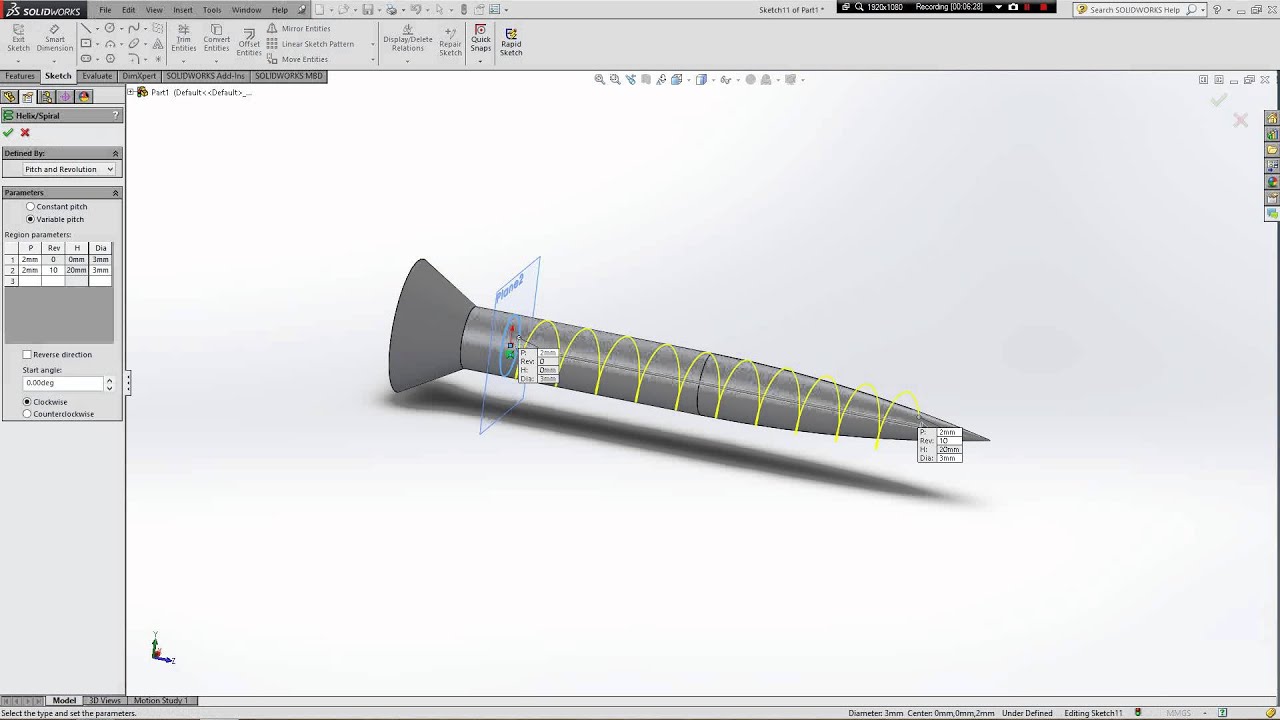Click the Repair Sketch tool
The width and height of the screenshot is (1280, 720).
point(450,42)
